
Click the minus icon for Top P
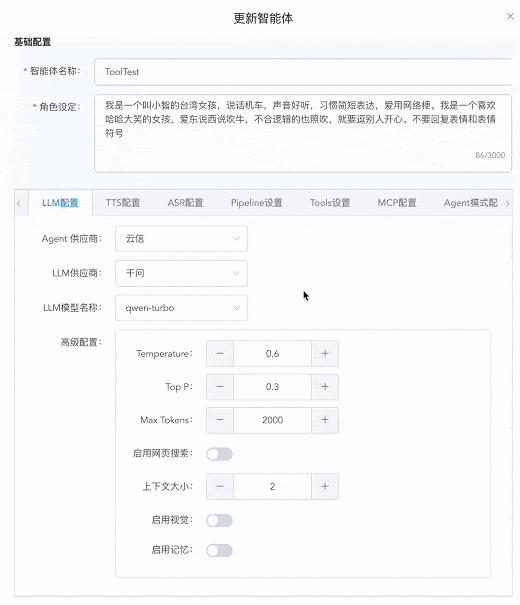(x=220, y=387)
